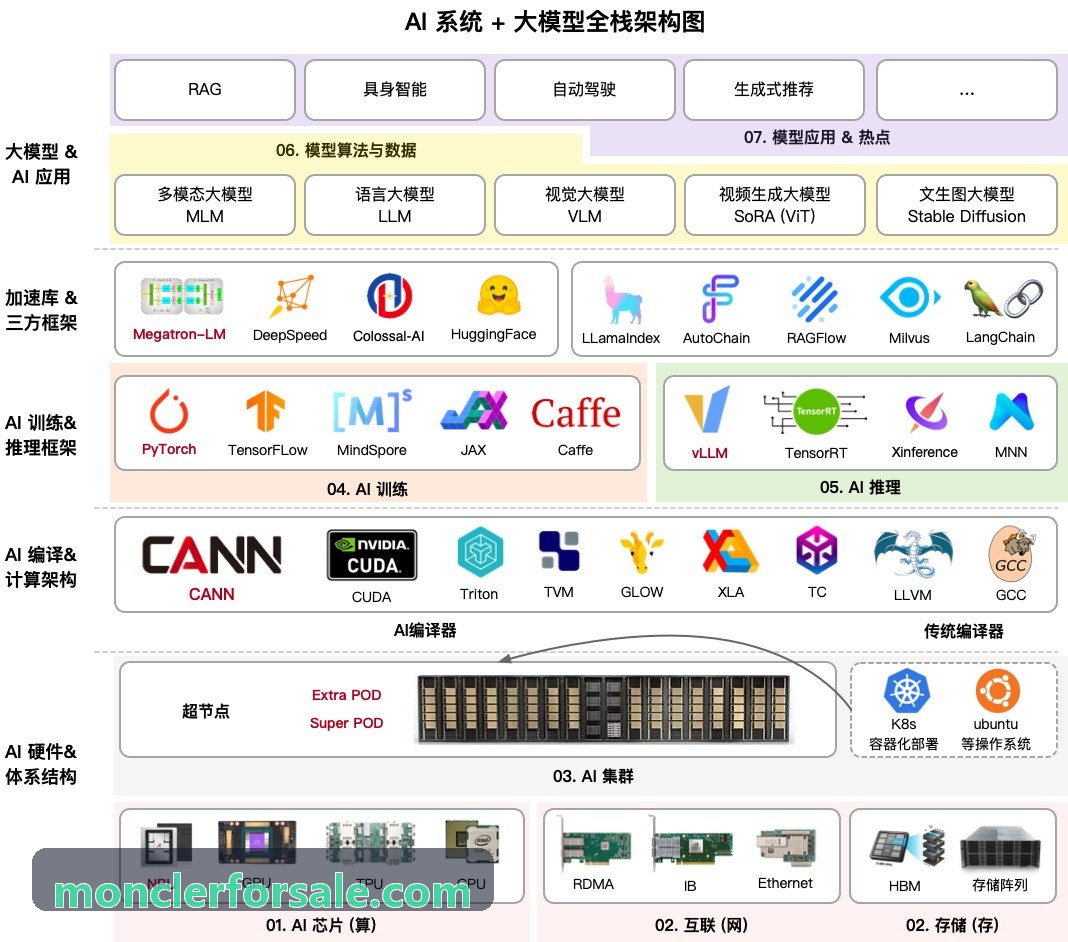This screenshot has width=1068, height=942.
Task: Click the LangChain parrot and chain icon
Action: coord(1003,298)
